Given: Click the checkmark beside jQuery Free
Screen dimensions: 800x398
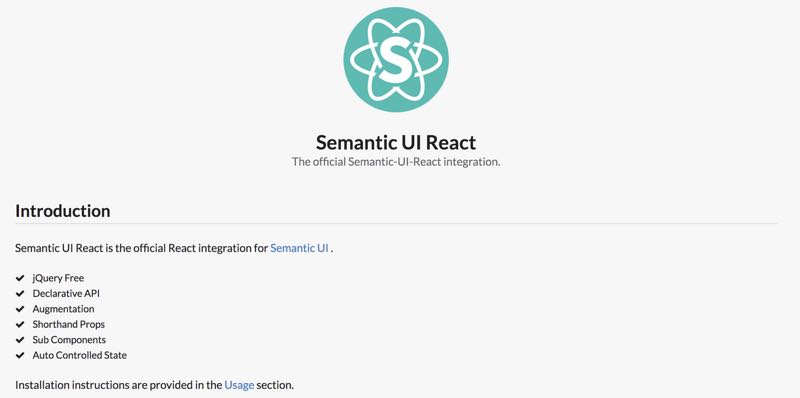Looking at the screenshot, I should pyautogui.click(x=20, y=278).
